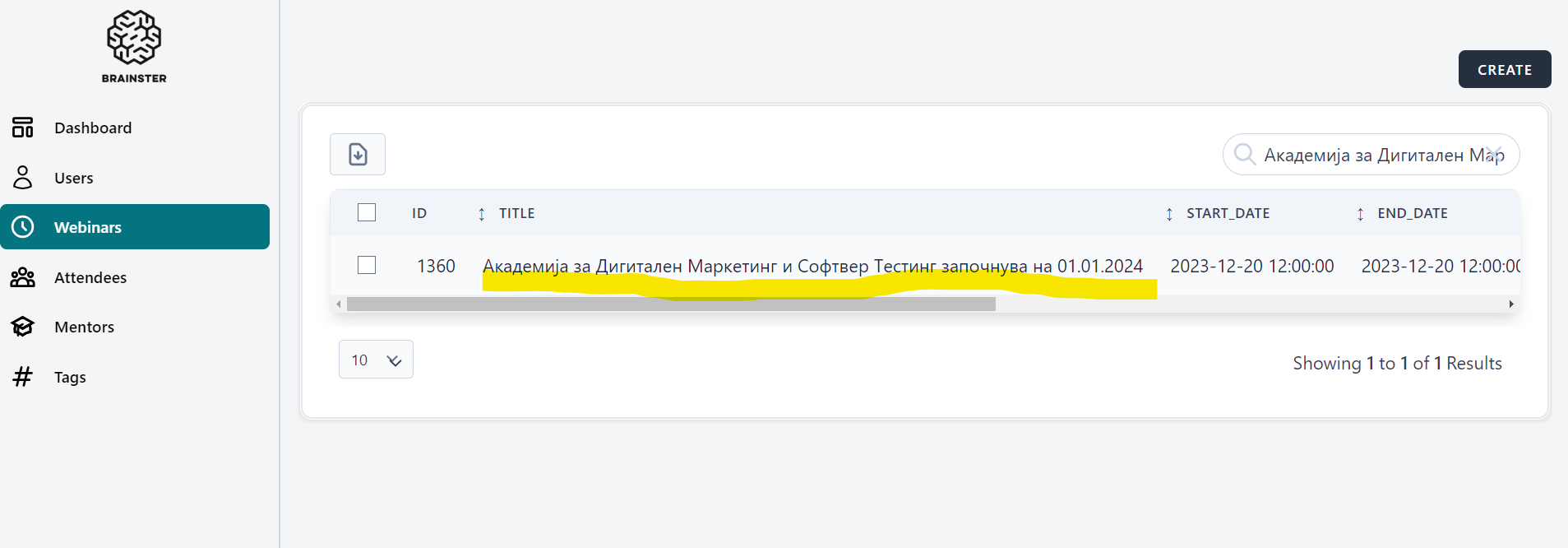
Task: Click the Mentors graduation cap icon
Action: pos(23,327)
